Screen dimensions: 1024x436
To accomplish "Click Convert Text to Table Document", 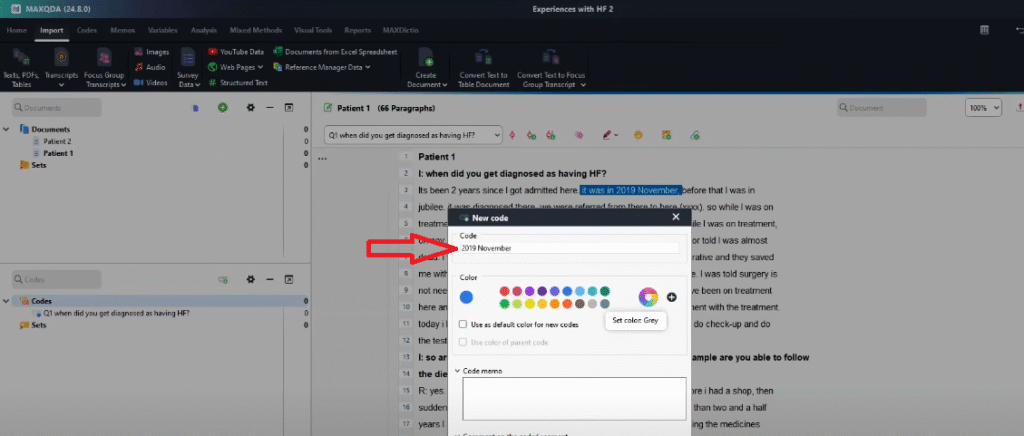I will [x=484, y=68].
